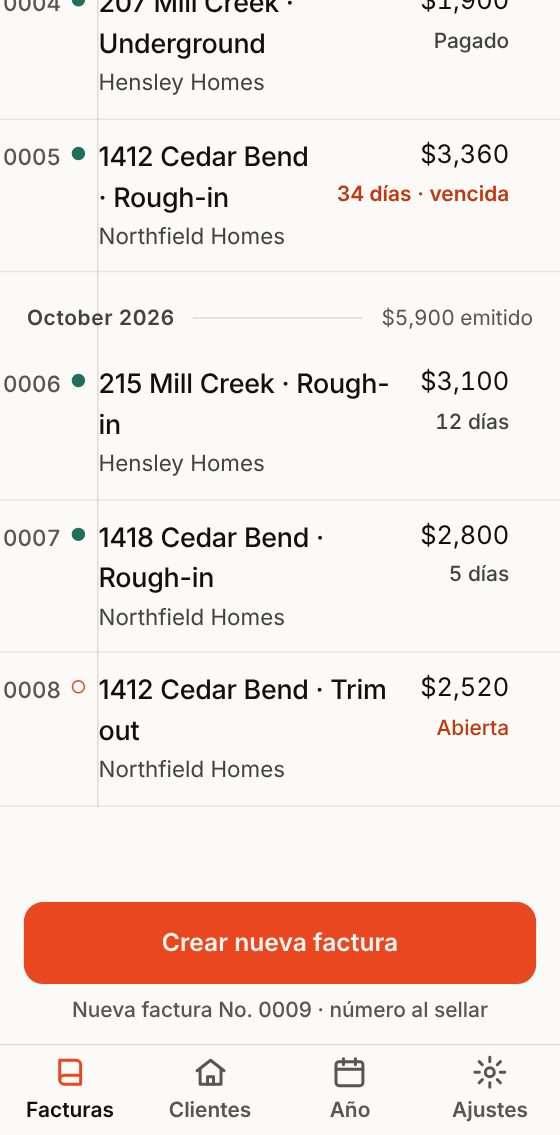
Task: Tap green status dot on invoice 0005
Action: pos(79,153)
